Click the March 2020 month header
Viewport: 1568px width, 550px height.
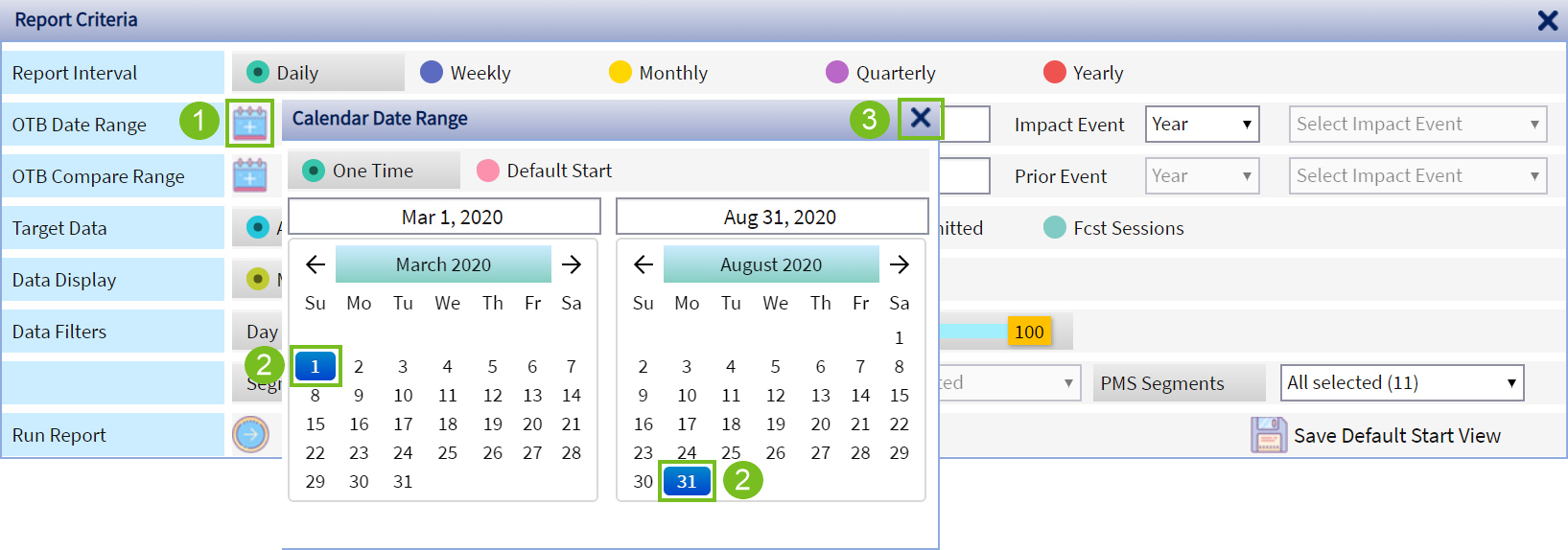click(443, 264)
